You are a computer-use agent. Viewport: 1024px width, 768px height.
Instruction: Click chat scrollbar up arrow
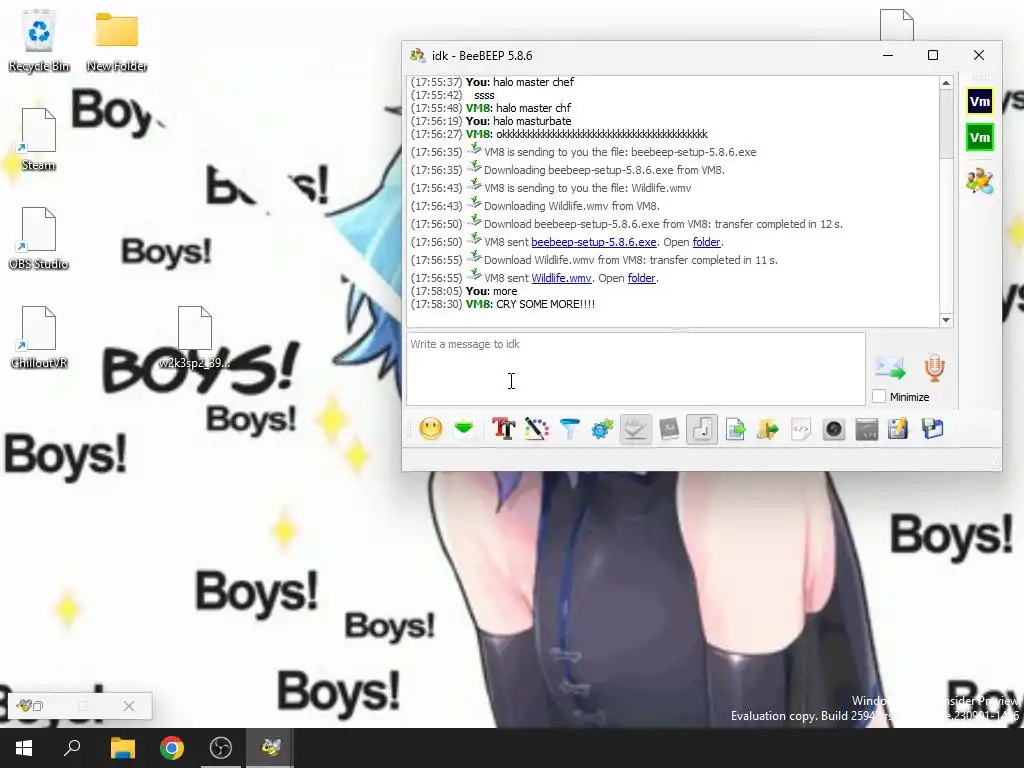coord(946,83)
